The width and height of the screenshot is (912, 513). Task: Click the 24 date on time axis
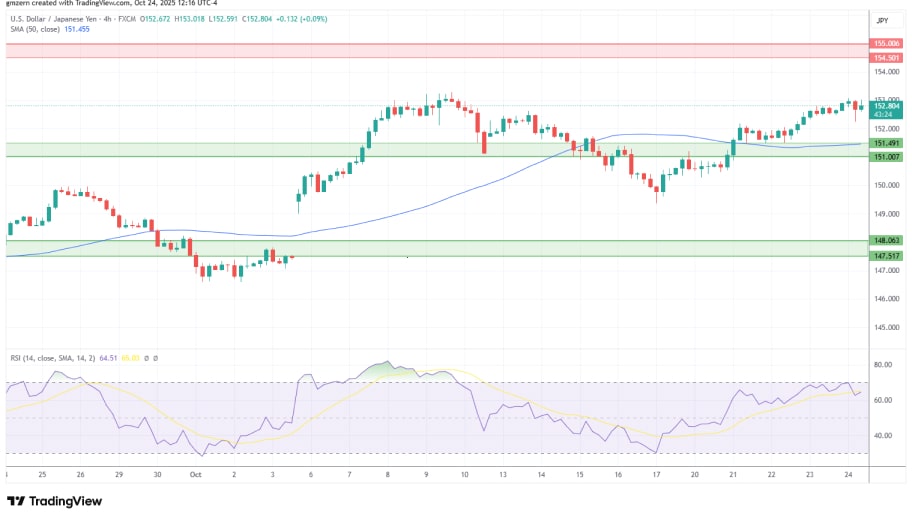point(845,476)
